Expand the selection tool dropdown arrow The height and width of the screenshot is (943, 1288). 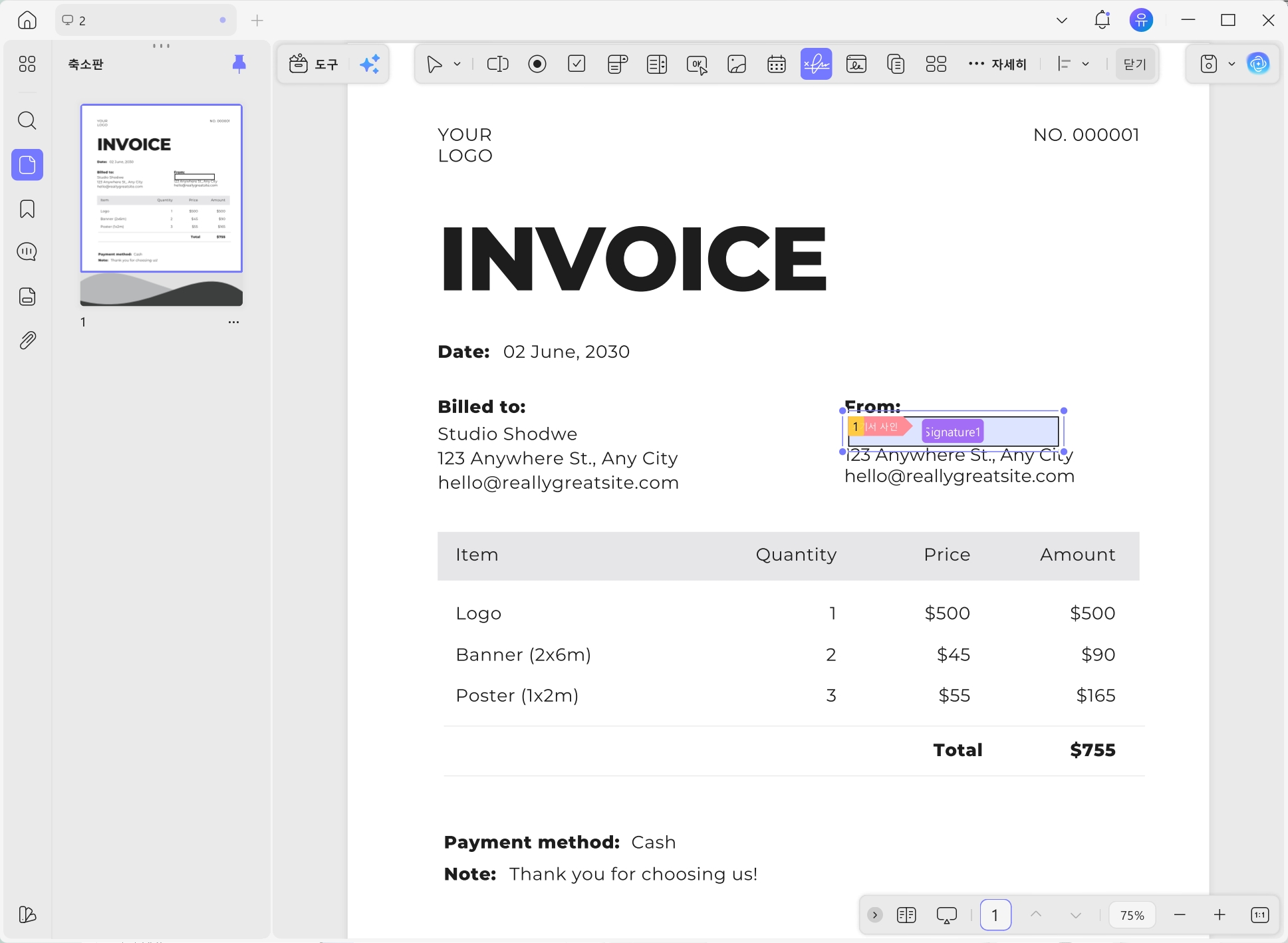pyautogui.click(x=457, y=65)
